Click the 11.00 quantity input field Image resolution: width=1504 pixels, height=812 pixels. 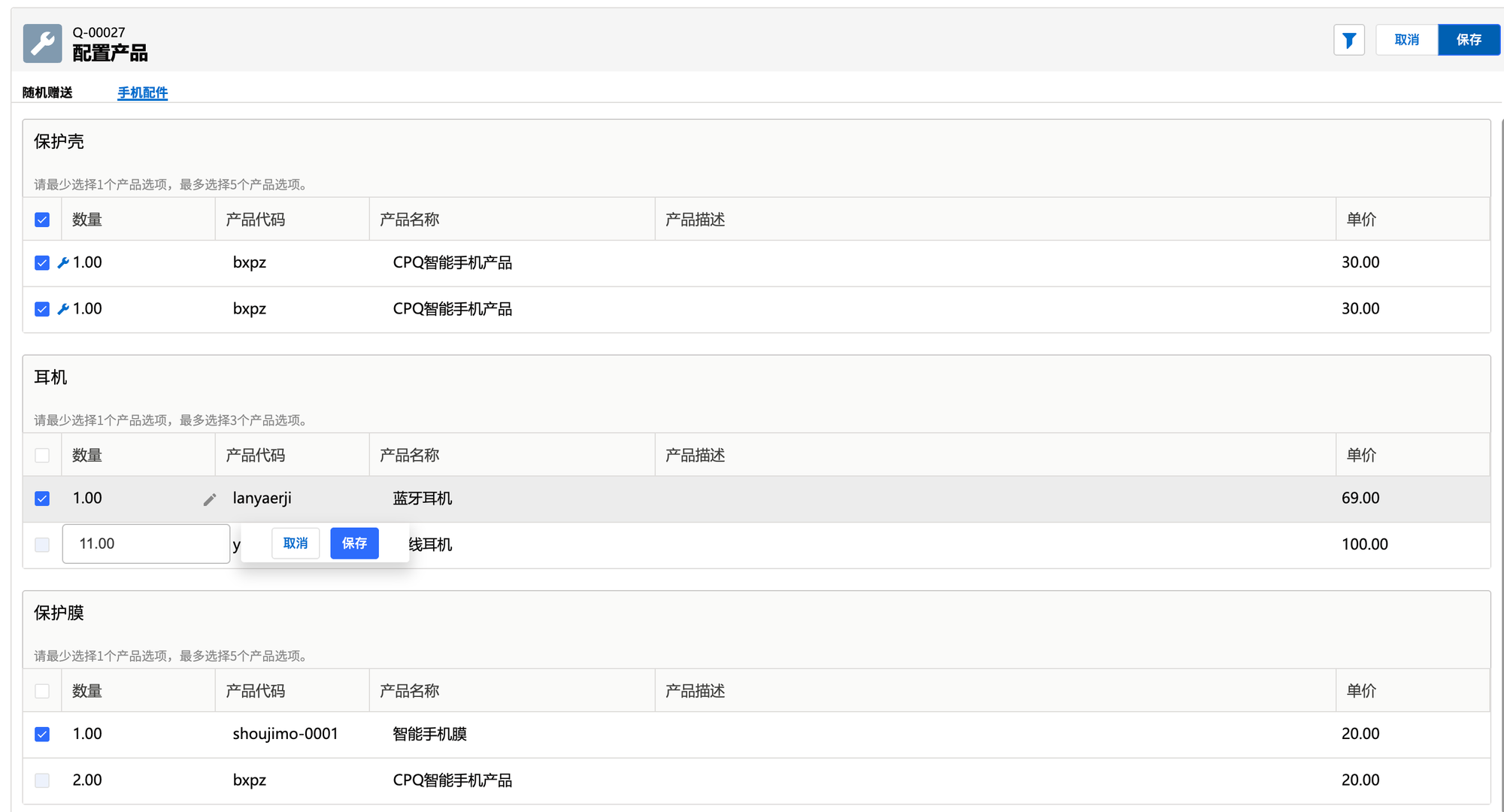coord(146,544)
